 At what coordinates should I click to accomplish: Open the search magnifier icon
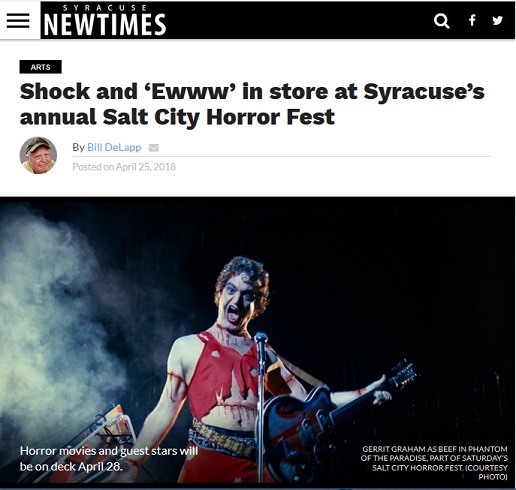tap(442, 21)
